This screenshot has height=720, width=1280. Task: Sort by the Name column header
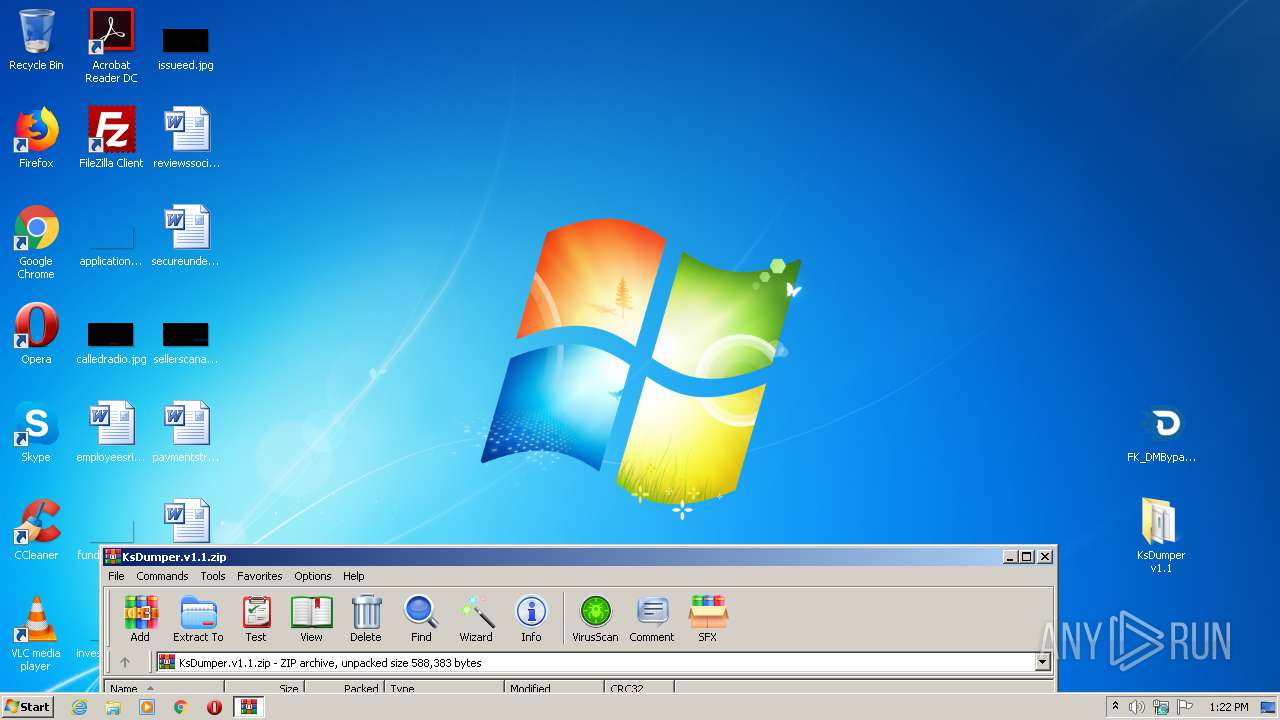[x=164, y=688]
